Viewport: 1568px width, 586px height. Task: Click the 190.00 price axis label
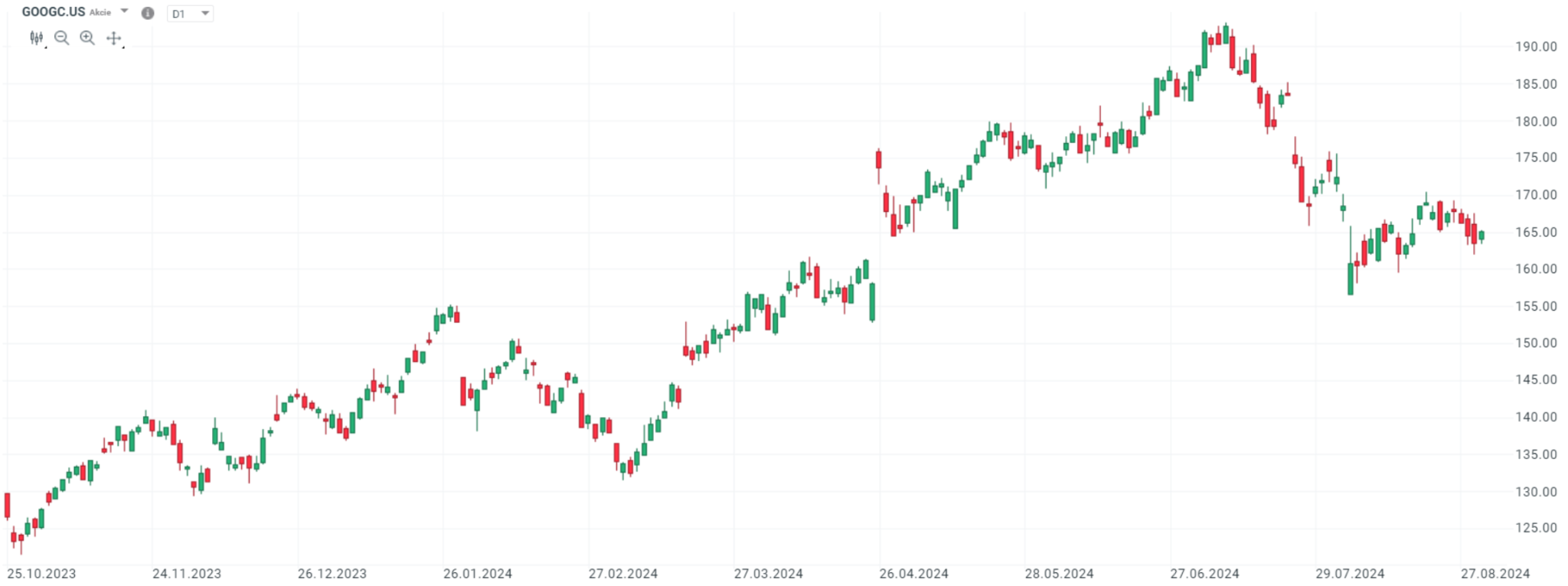(x=1536, y=47)
